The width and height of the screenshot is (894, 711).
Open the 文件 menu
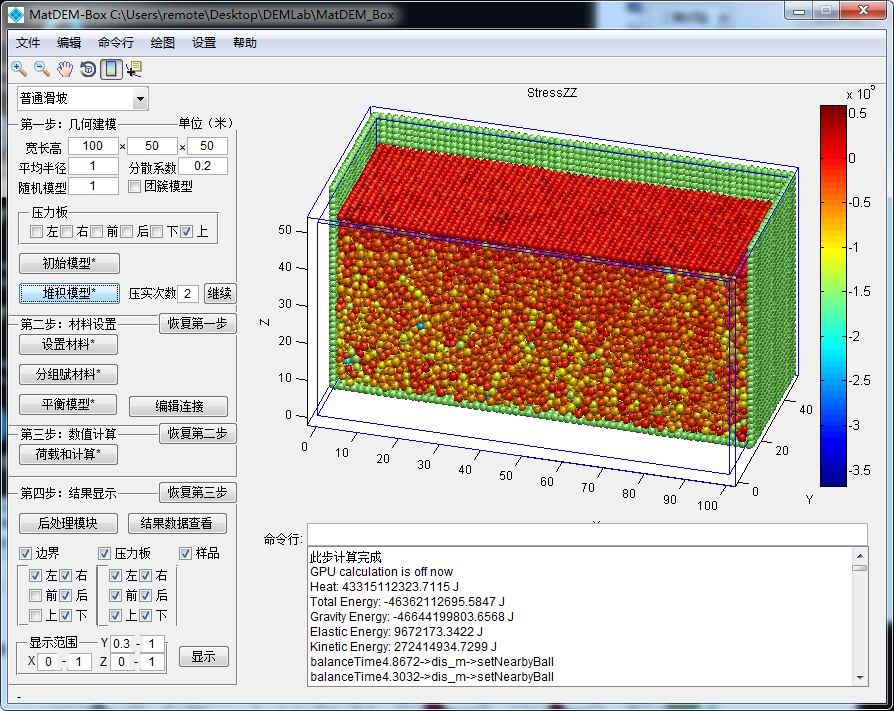(x=29, y=43)
